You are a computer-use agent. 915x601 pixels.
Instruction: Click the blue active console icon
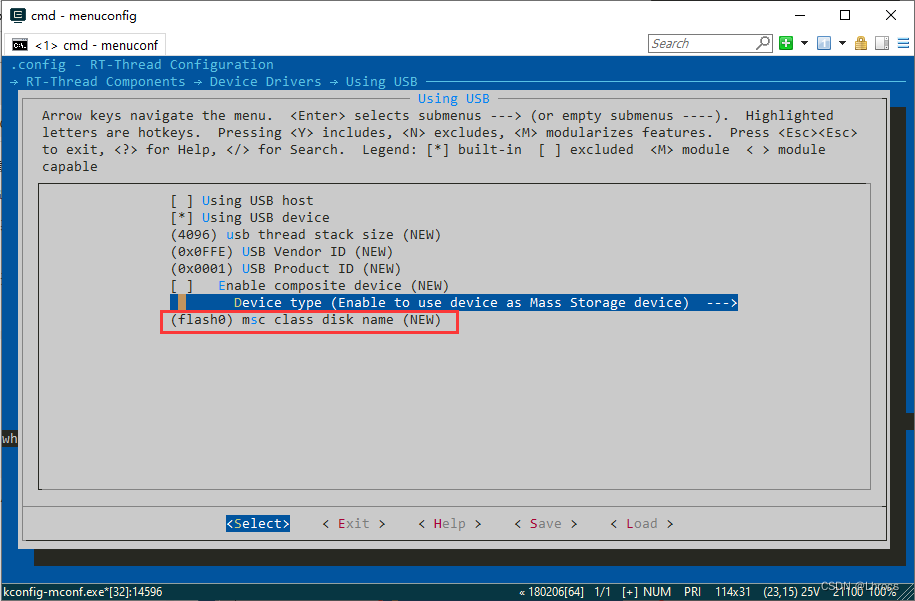pyautogui.click(x=824, y=43)
